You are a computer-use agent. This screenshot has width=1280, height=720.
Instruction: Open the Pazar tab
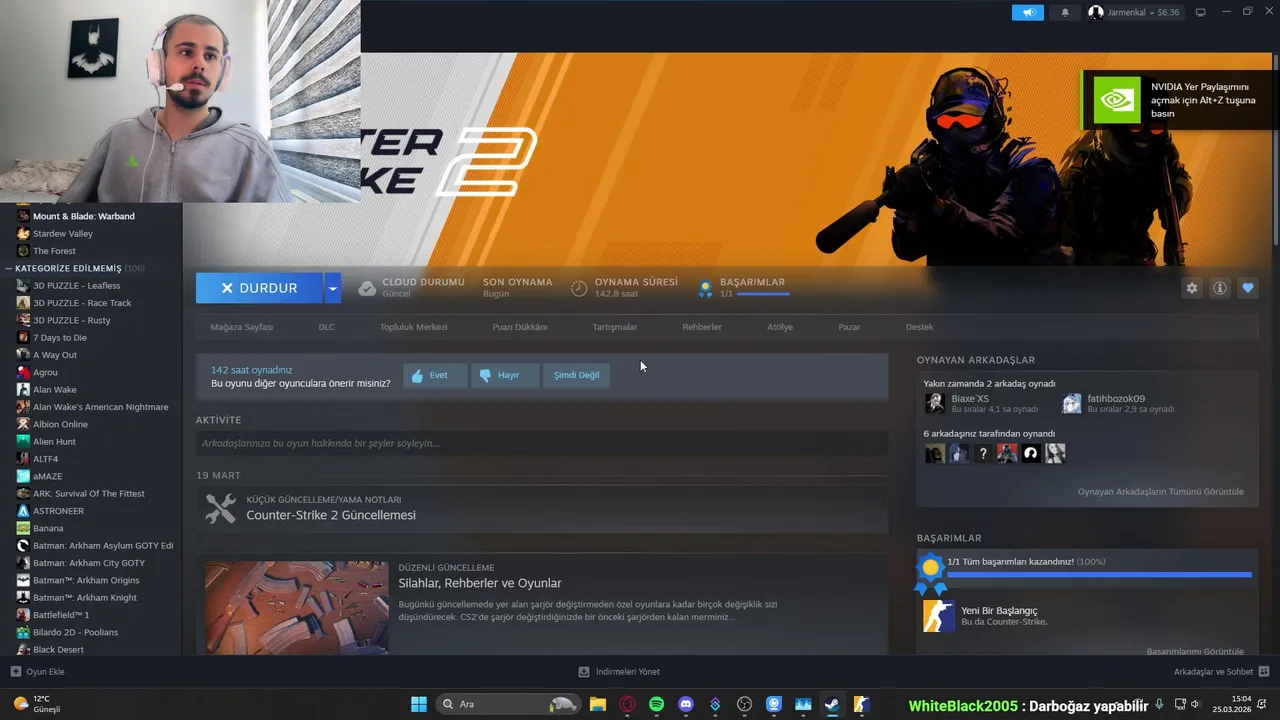(849, 327)
